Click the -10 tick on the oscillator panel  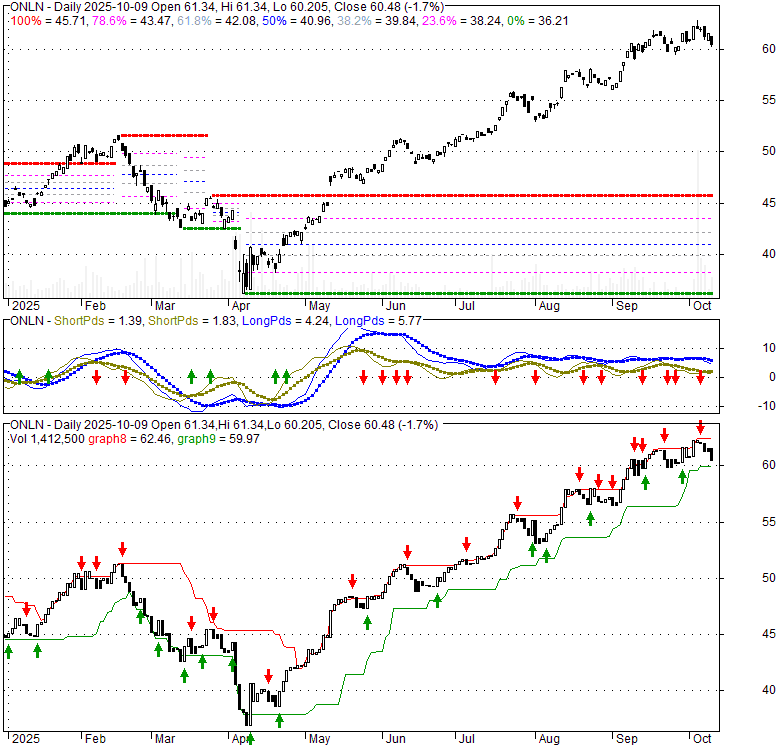pos(767,406)
